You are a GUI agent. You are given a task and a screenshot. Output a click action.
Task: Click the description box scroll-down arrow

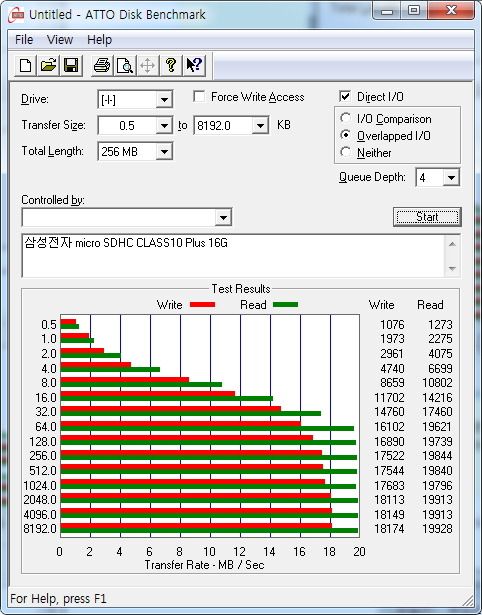(x=452, y=269)
